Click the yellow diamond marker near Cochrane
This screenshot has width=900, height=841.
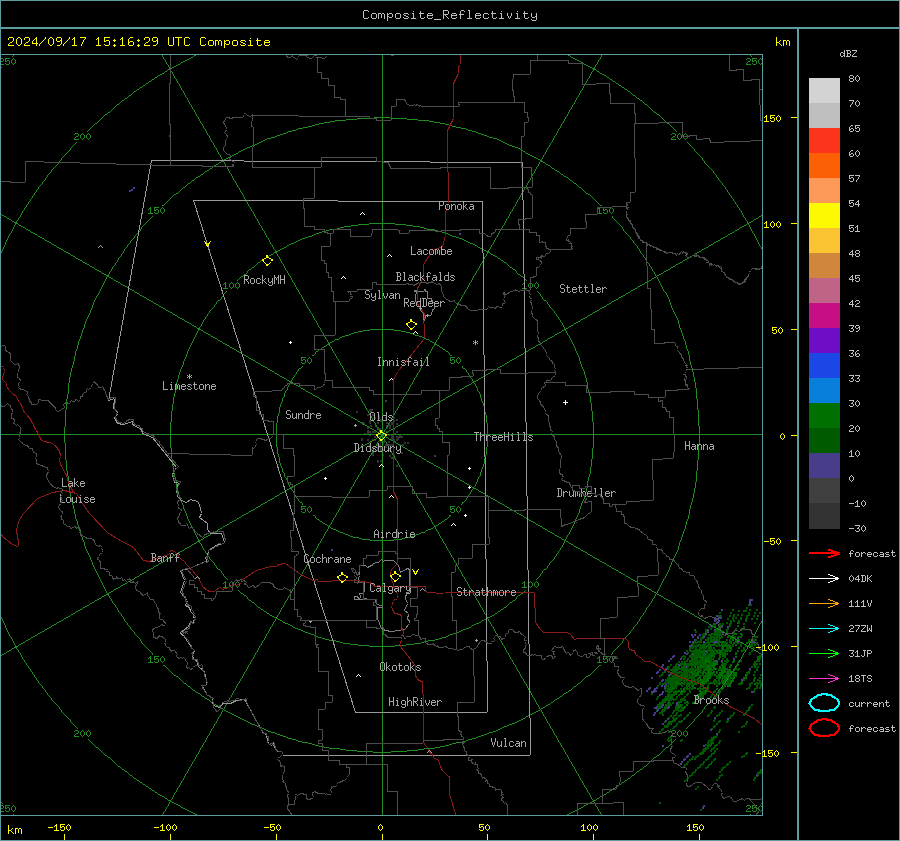click(x=342, y=577)
